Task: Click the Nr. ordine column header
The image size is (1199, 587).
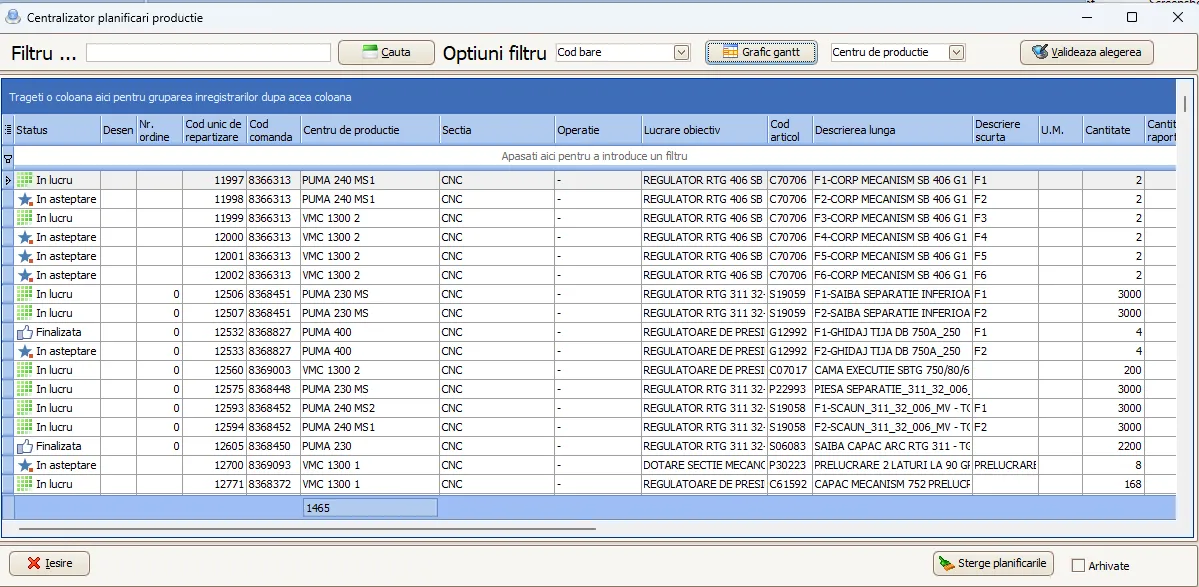Action: tap(159, 130)
